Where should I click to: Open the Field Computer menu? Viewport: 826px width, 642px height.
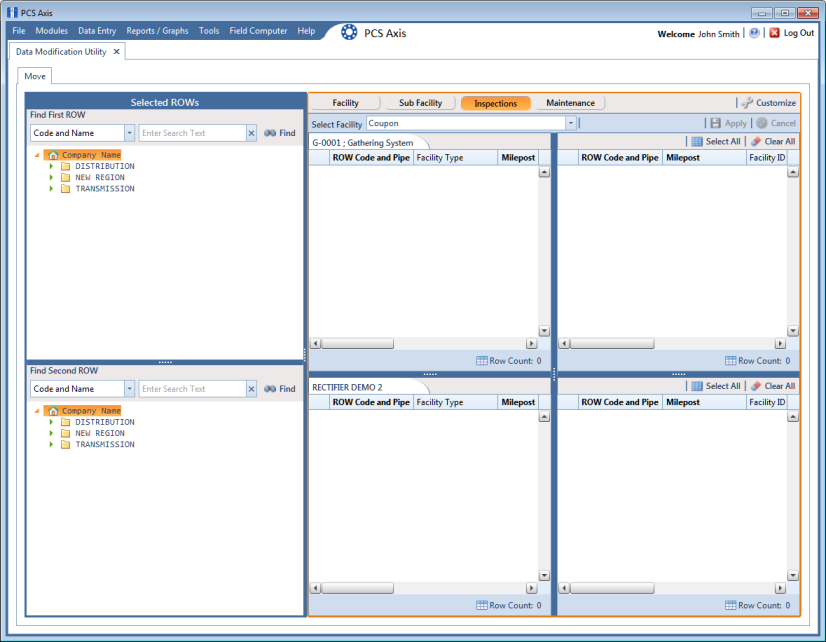click(258, 31)
